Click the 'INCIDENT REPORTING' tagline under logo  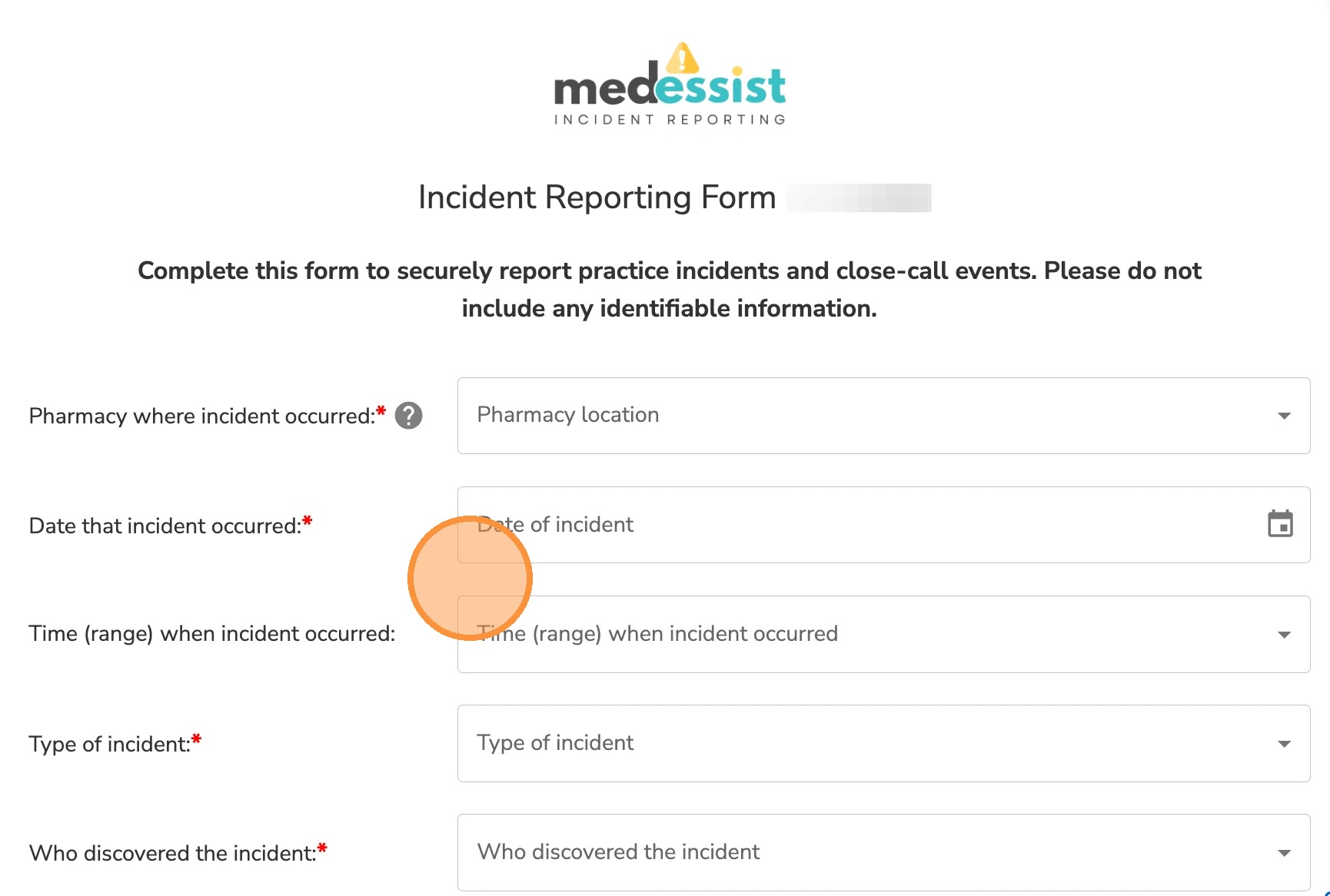coord(670,120)
